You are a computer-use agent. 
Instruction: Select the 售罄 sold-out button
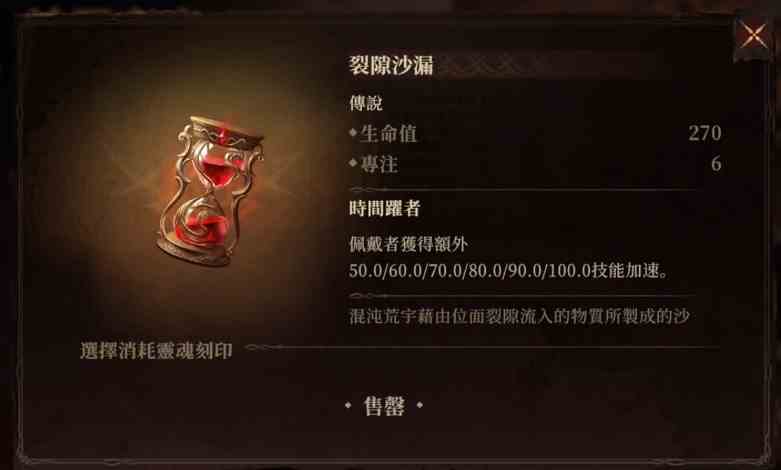[x=384, y=406]
